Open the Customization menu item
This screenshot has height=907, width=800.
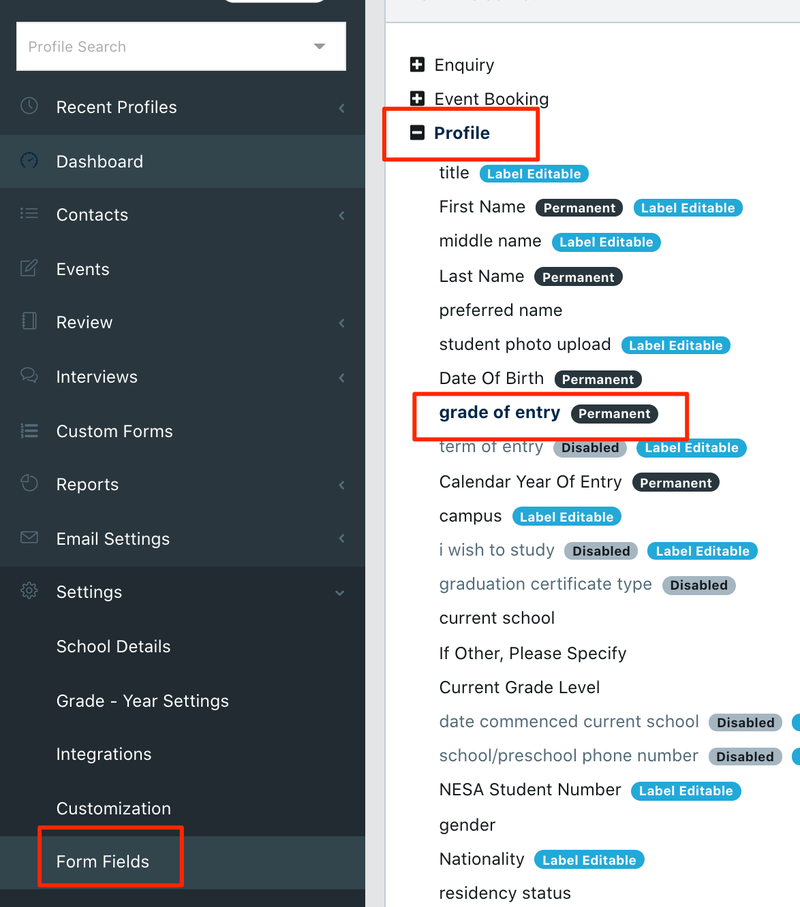[x=113, y=808]
